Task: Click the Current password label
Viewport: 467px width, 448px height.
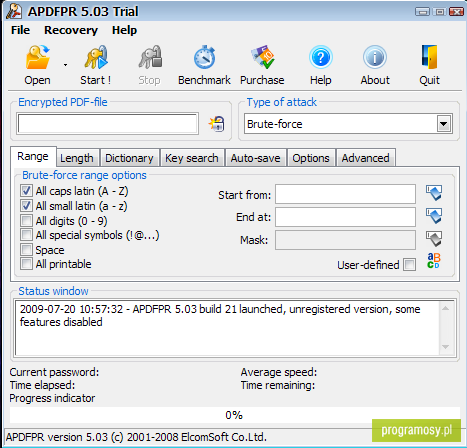Action: pyautogui.click(x=54, y=372)
